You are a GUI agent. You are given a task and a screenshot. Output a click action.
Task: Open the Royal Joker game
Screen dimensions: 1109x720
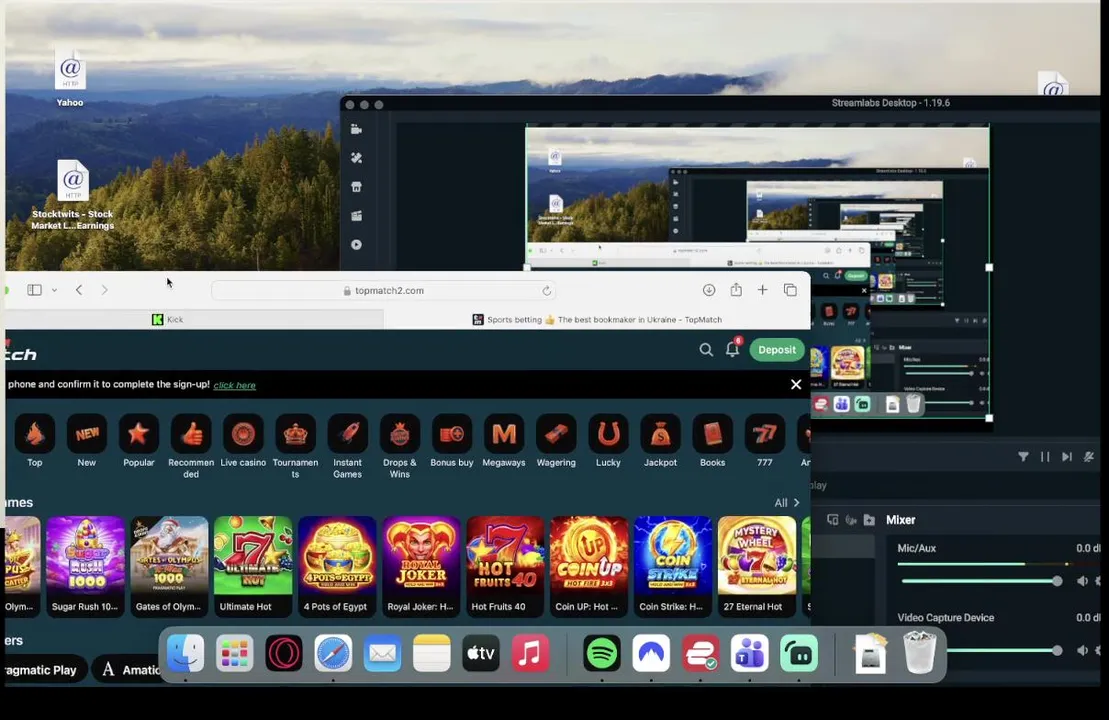(x=421, y=566)
